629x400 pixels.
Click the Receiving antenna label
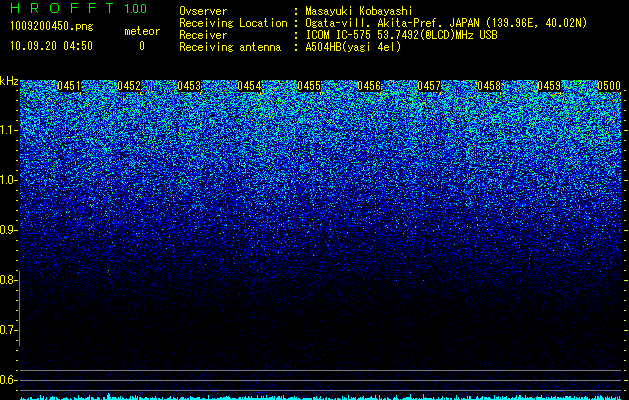point(230,47)
